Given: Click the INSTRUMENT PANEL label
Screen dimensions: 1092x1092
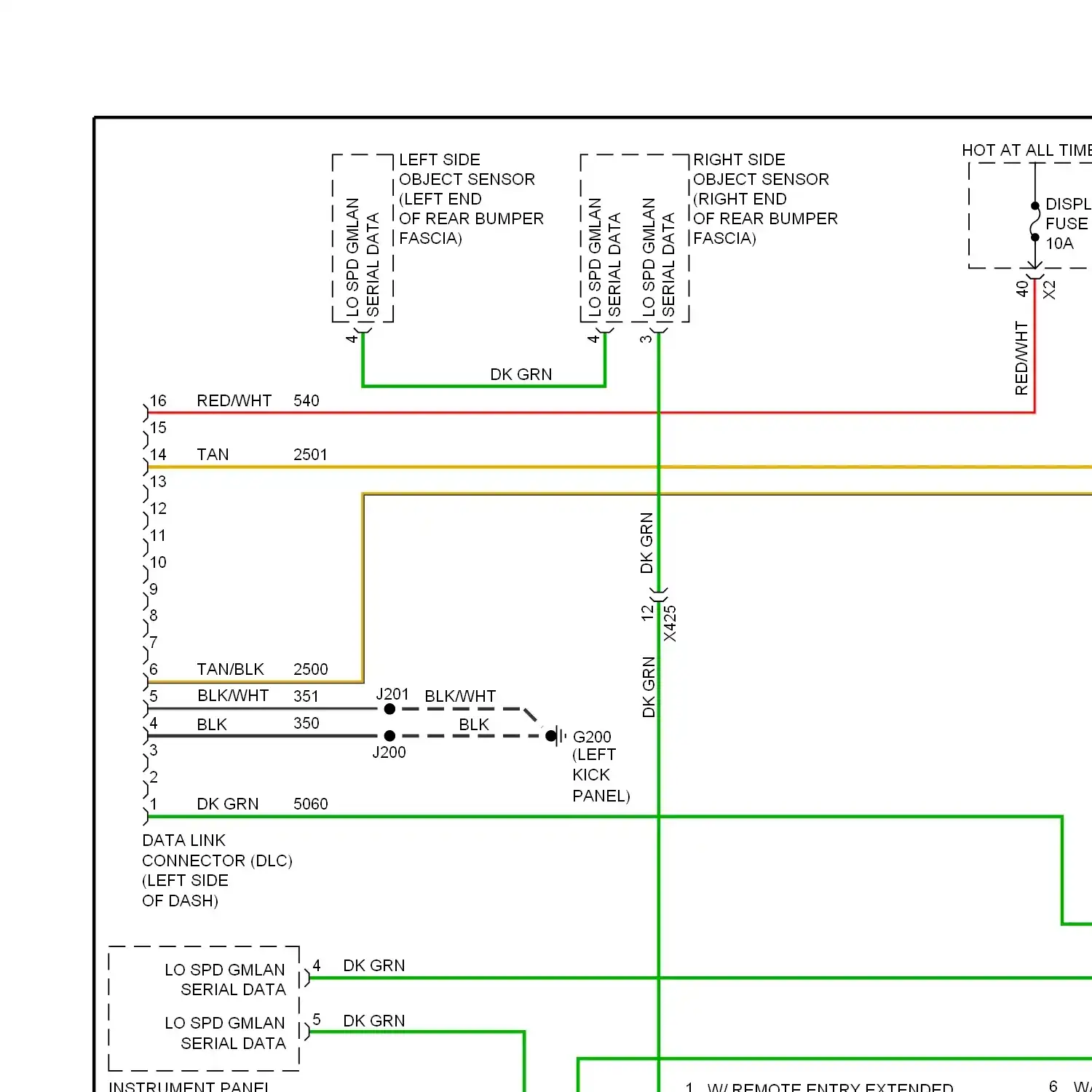Looking at the screenshot, I should 189,1085.
